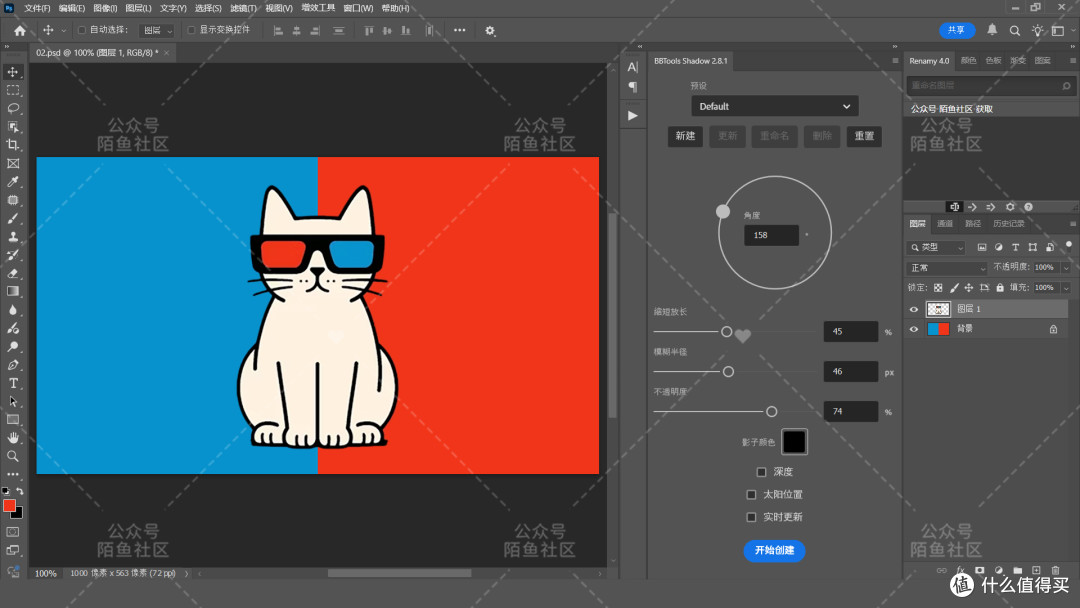Screen dimensions: 1080x608
Task: Select the Eraser tool
Action: click(12, 273)
